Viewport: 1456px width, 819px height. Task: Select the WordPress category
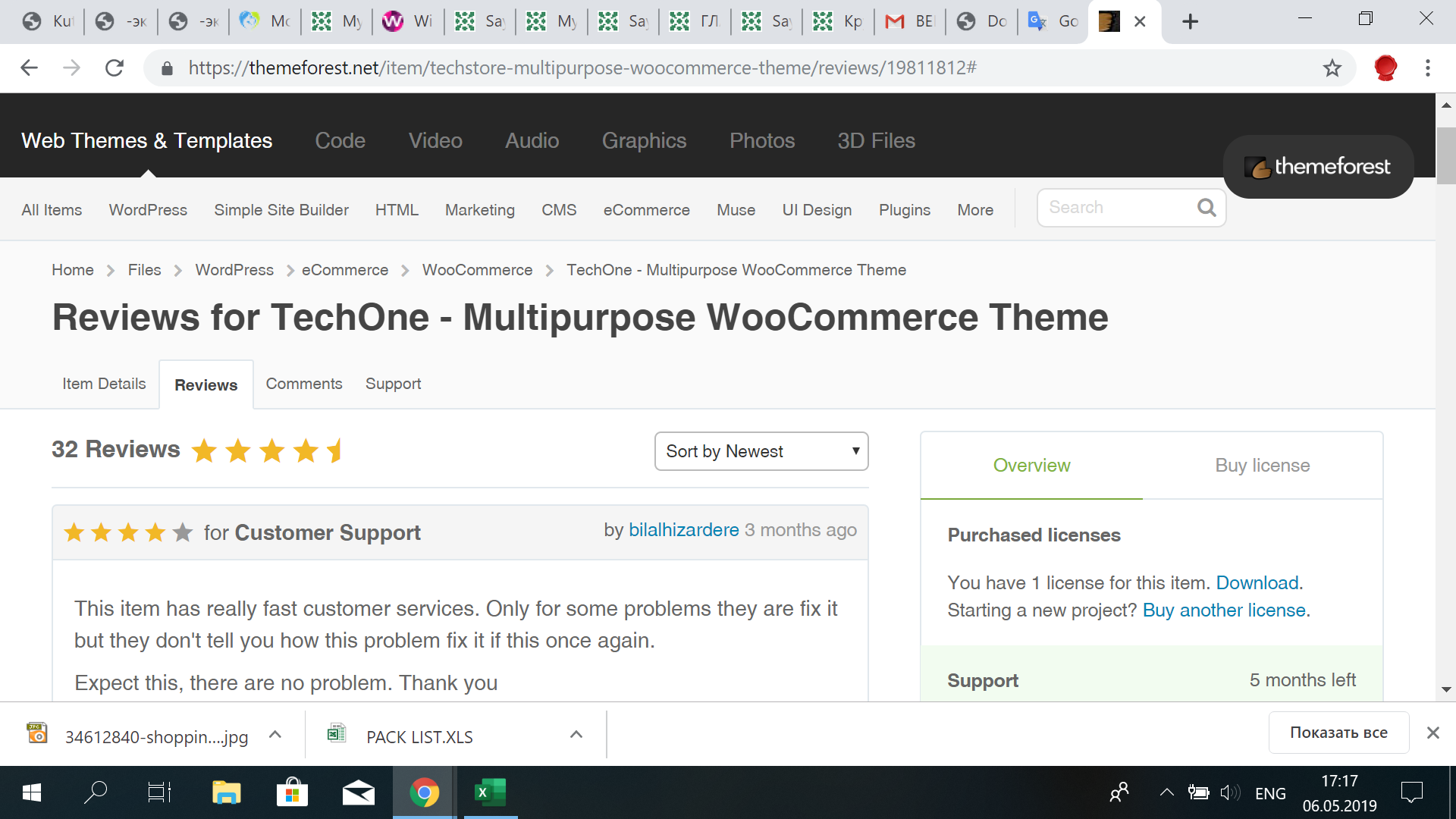[148, 210]
